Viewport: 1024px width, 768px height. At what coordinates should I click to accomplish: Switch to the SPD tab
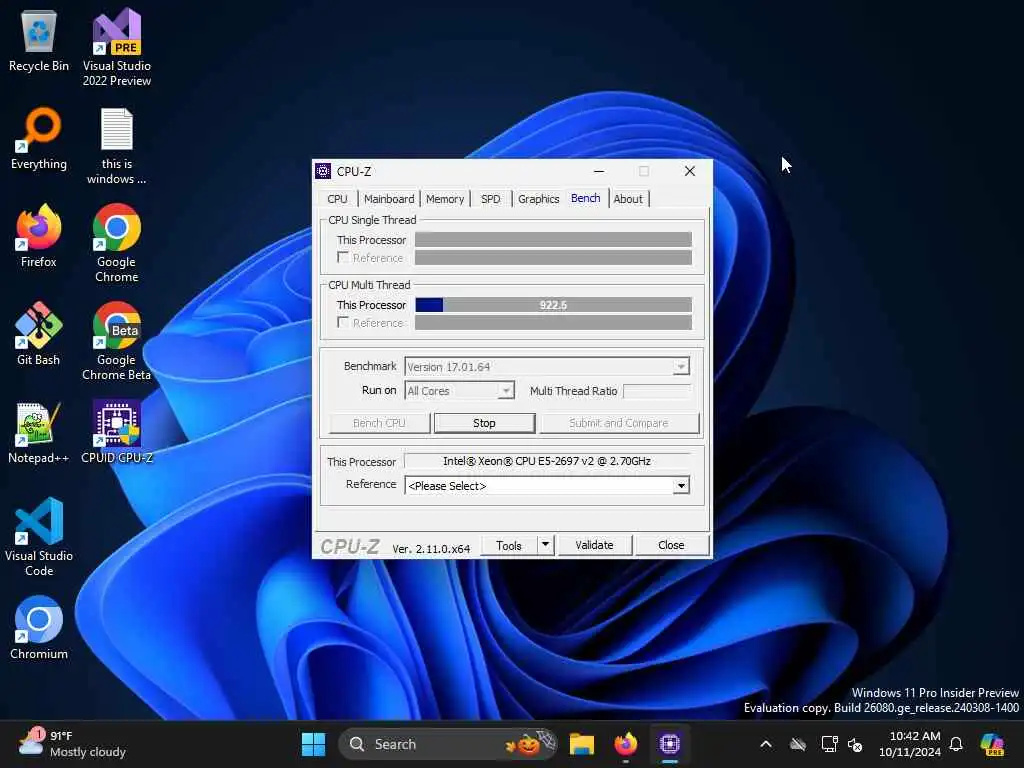(490, 199)
